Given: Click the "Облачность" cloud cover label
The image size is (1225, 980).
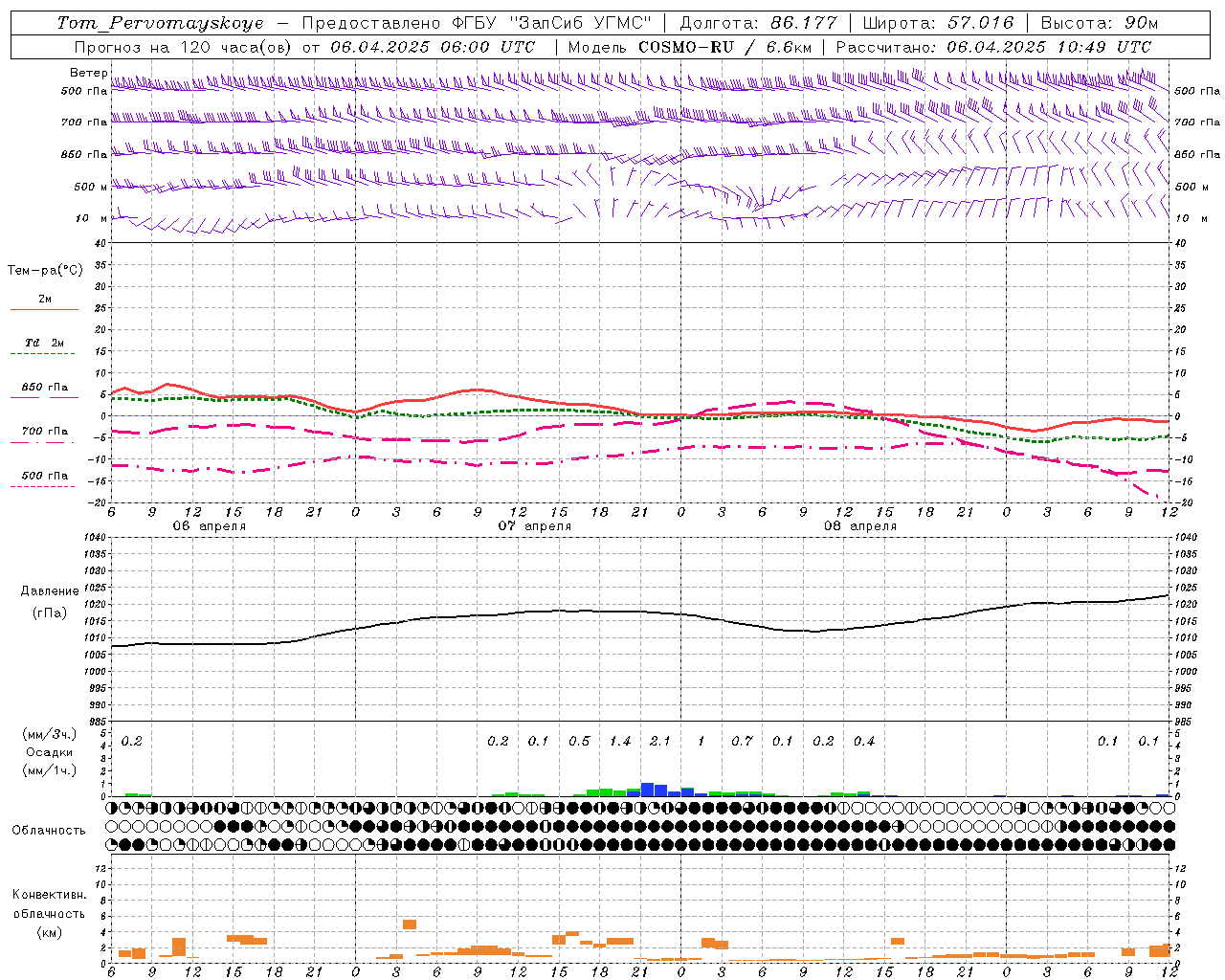Looking at the screenshot, I should tap(49, 831).
